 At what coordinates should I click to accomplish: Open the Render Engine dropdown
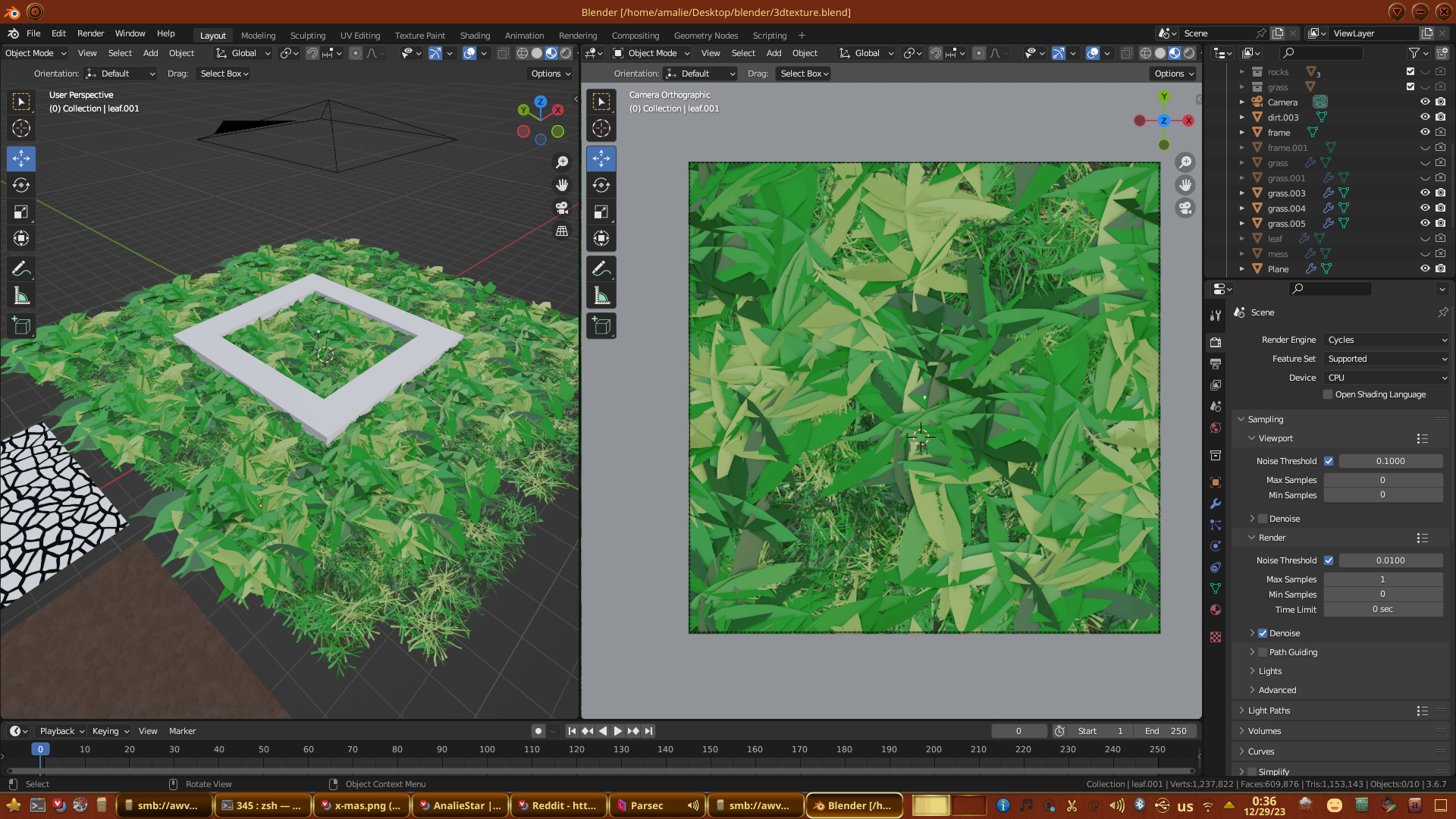(x=1386, y=340)
